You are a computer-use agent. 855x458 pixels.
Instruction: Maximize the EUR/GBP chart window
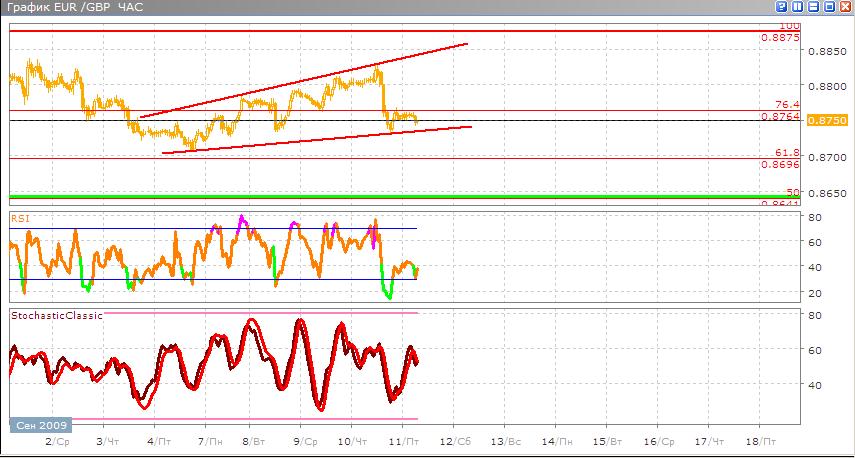point(830,7)
